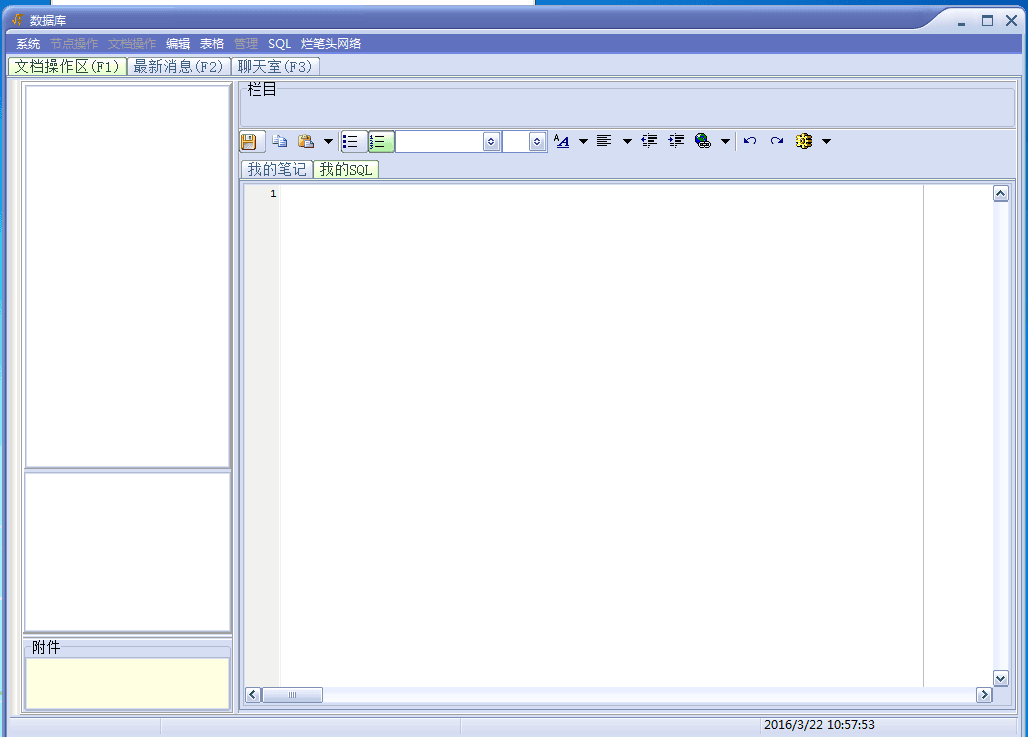Maximize the 数据库 window
This screenshot has width=1028, height=737.
987,21
